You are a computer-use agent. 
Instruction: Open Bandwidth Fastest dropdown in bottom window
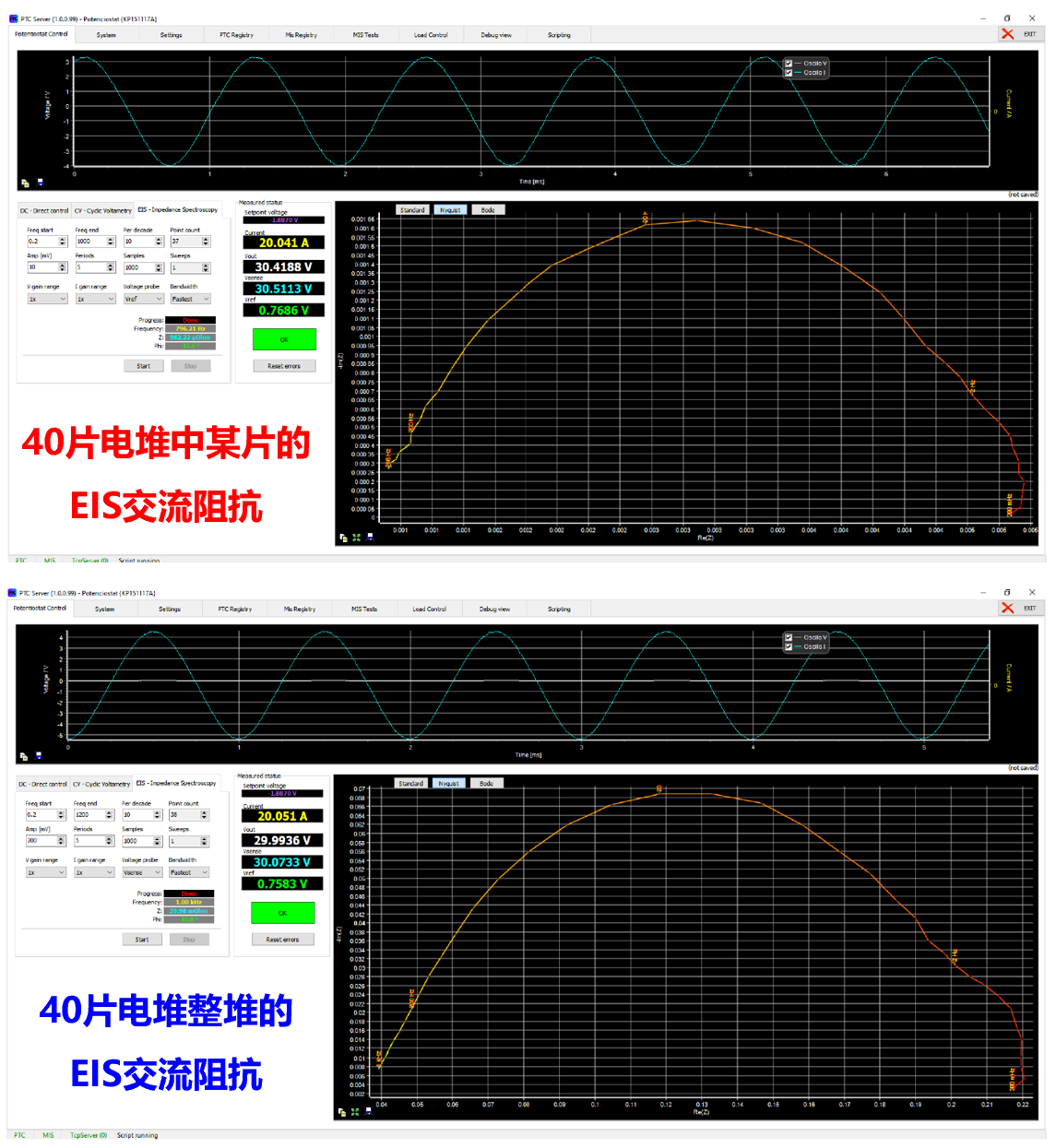pyautogui.click(x=189, y=872)
